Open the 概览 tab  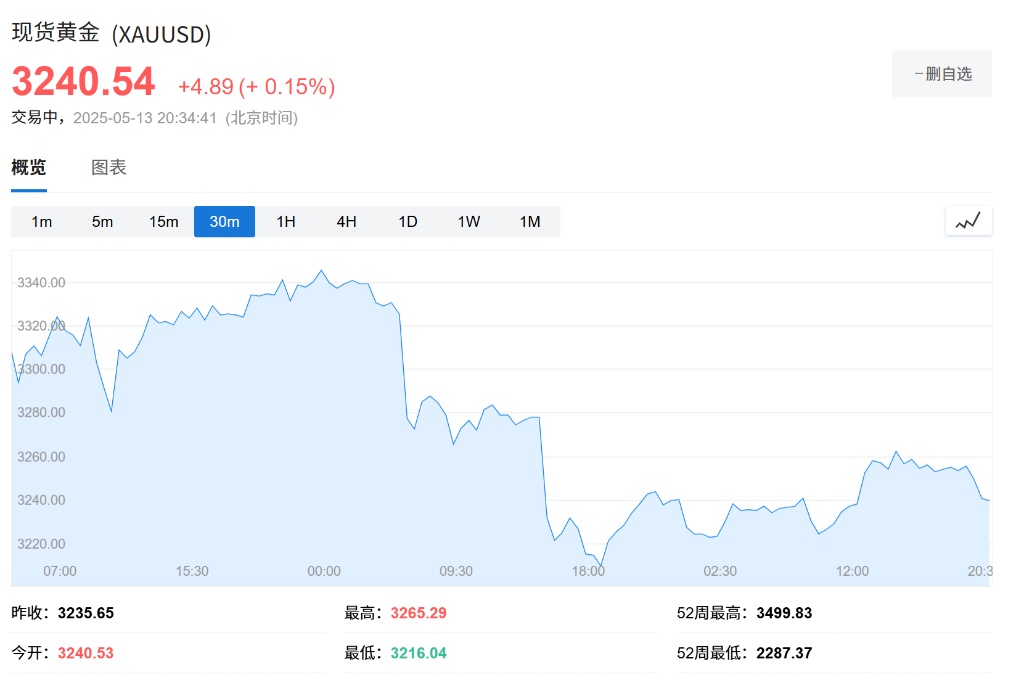pos(29,168)
